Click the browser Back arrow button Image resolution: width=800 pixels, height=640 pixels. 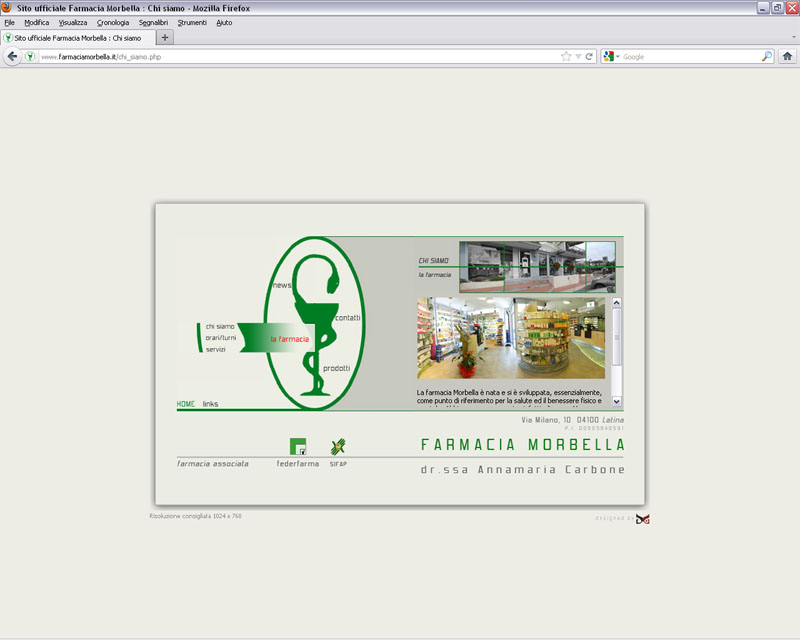coord(12,57)
